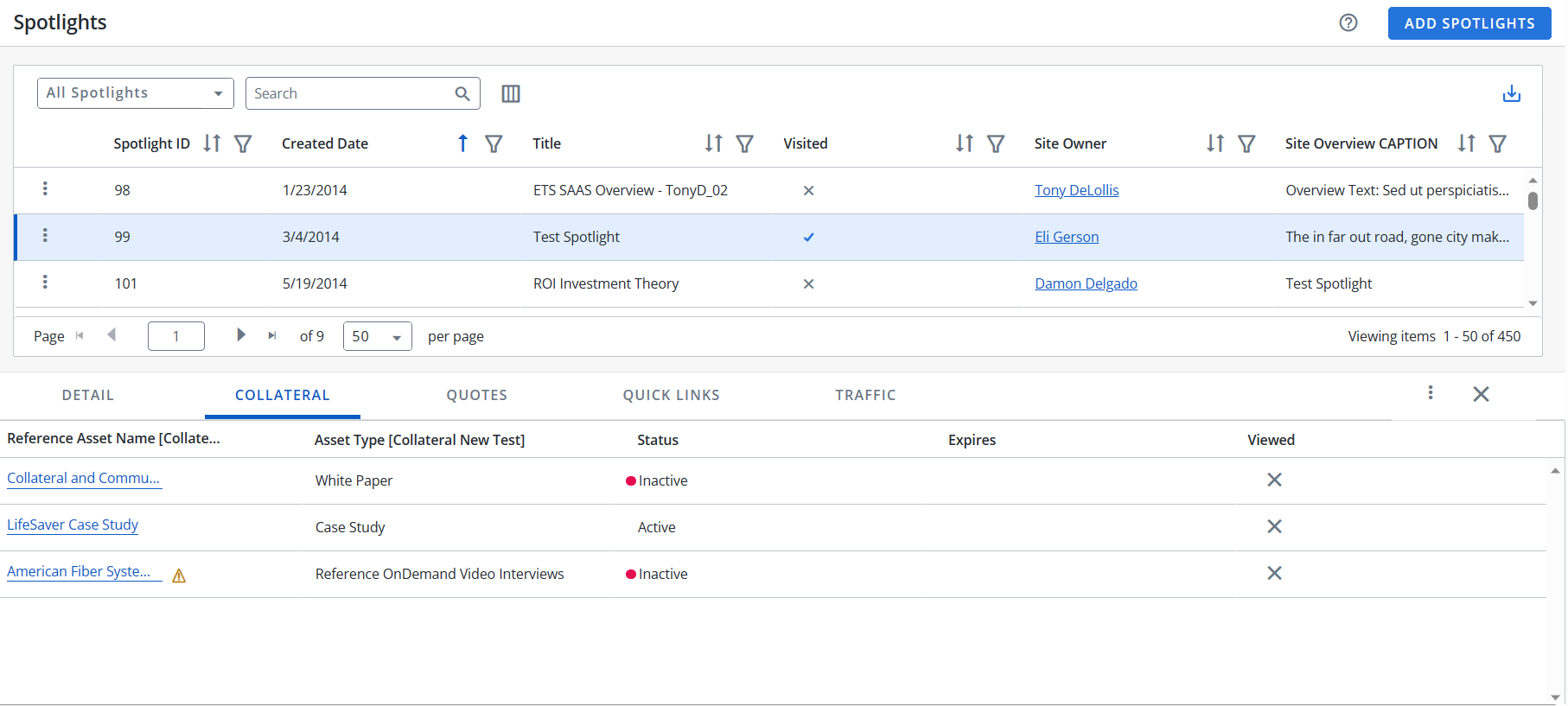1568x706 pixels.
Task: Click Visited checkmark for Test Spotlight
Action: tap(808, 237)
